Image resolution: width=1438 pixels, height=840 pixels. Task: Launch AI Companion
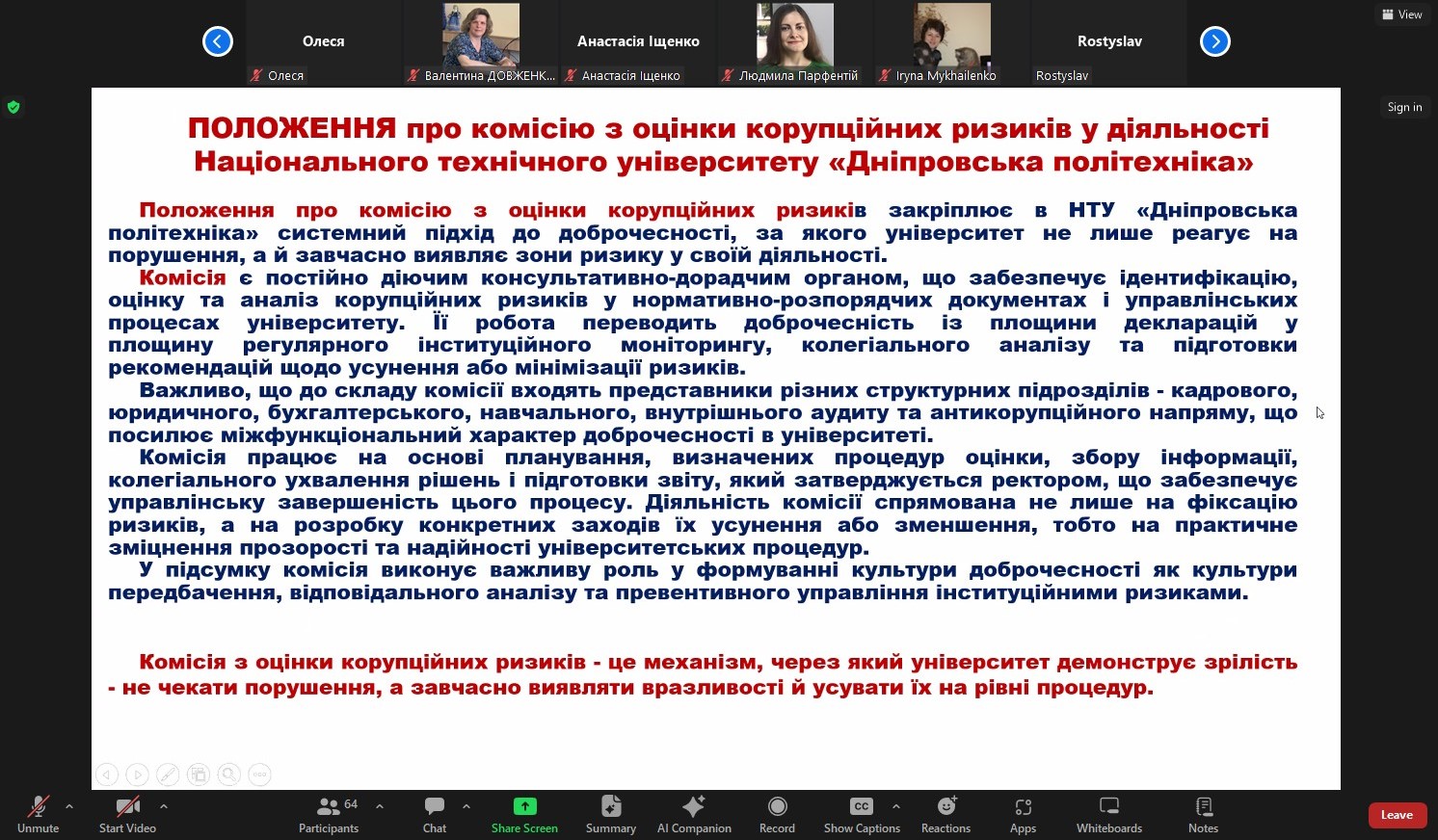coord(694,814)
